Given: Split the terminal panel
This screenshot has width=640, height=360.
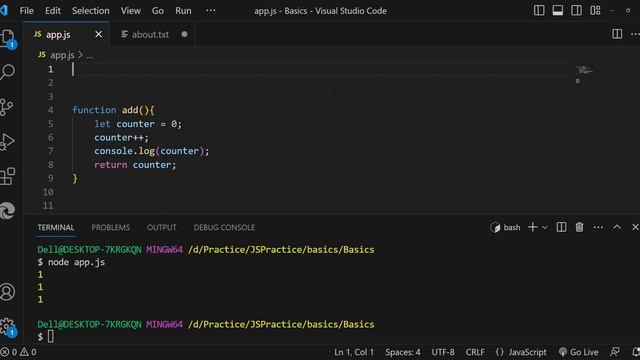Looking at the screenshot, I should pos(561,227).
